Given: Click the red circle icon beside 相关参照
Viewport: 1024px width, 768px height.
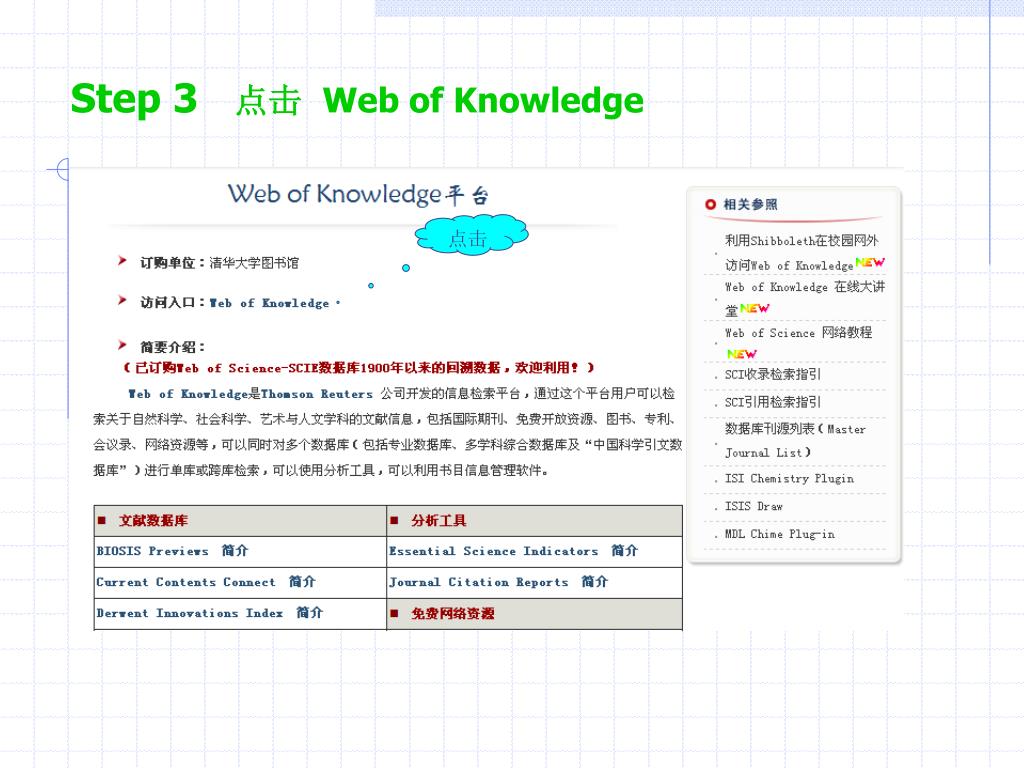Looking at the screenshot, I should click(x=711, y=204).
